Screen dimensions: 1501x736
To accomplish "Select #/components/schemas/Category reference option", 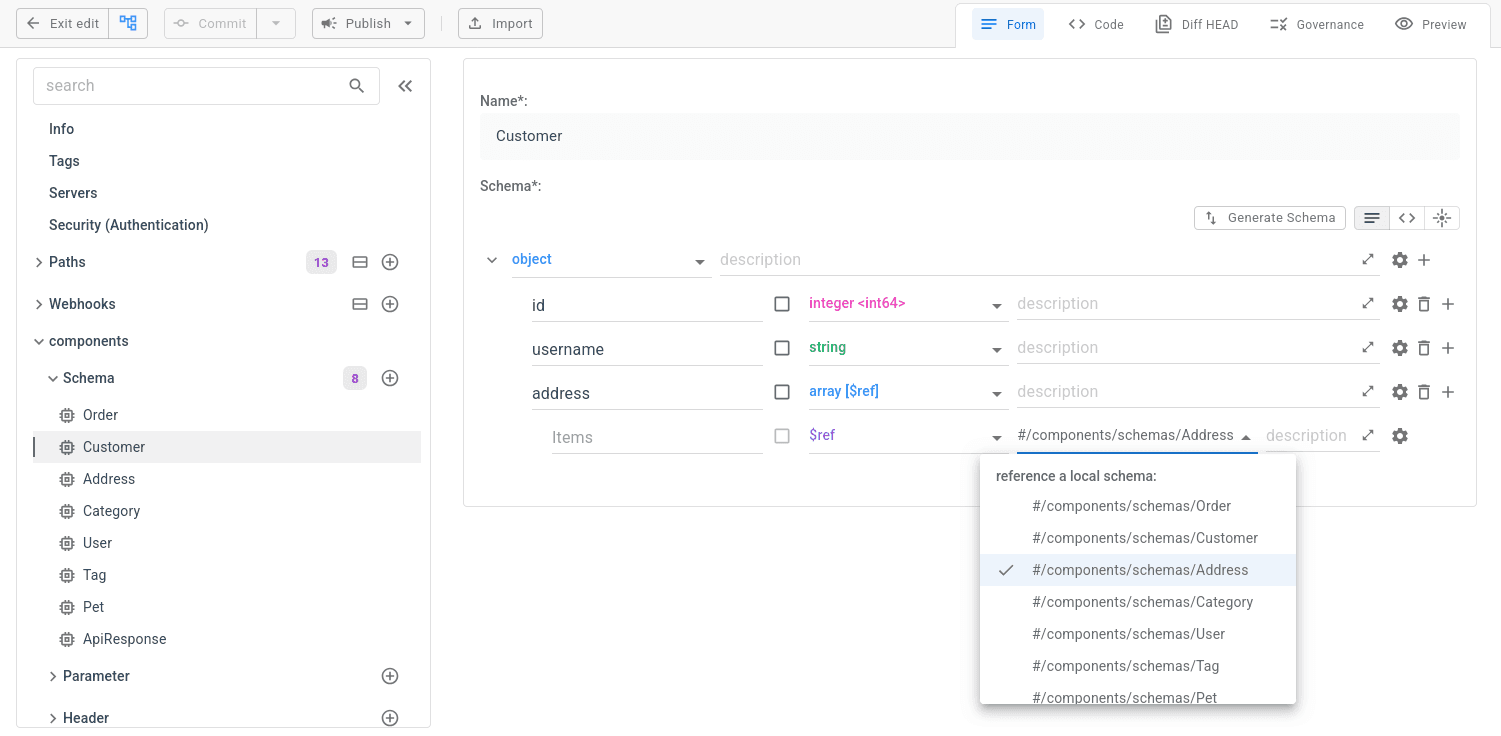I will click(1138, 602).
